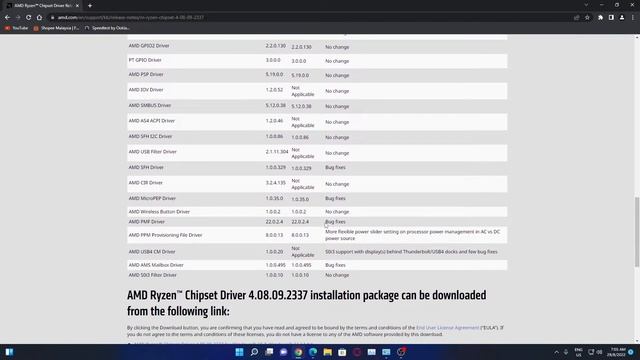Bookmark this page with the star icon

click(587, 18)
